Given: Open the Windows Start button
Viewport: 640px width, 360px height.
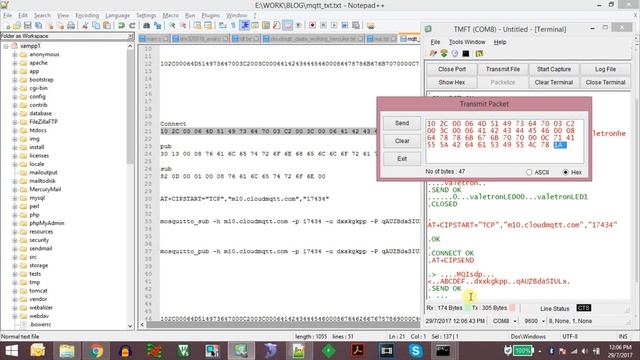Looking at the screenshot, I should (x=11, y=351).
